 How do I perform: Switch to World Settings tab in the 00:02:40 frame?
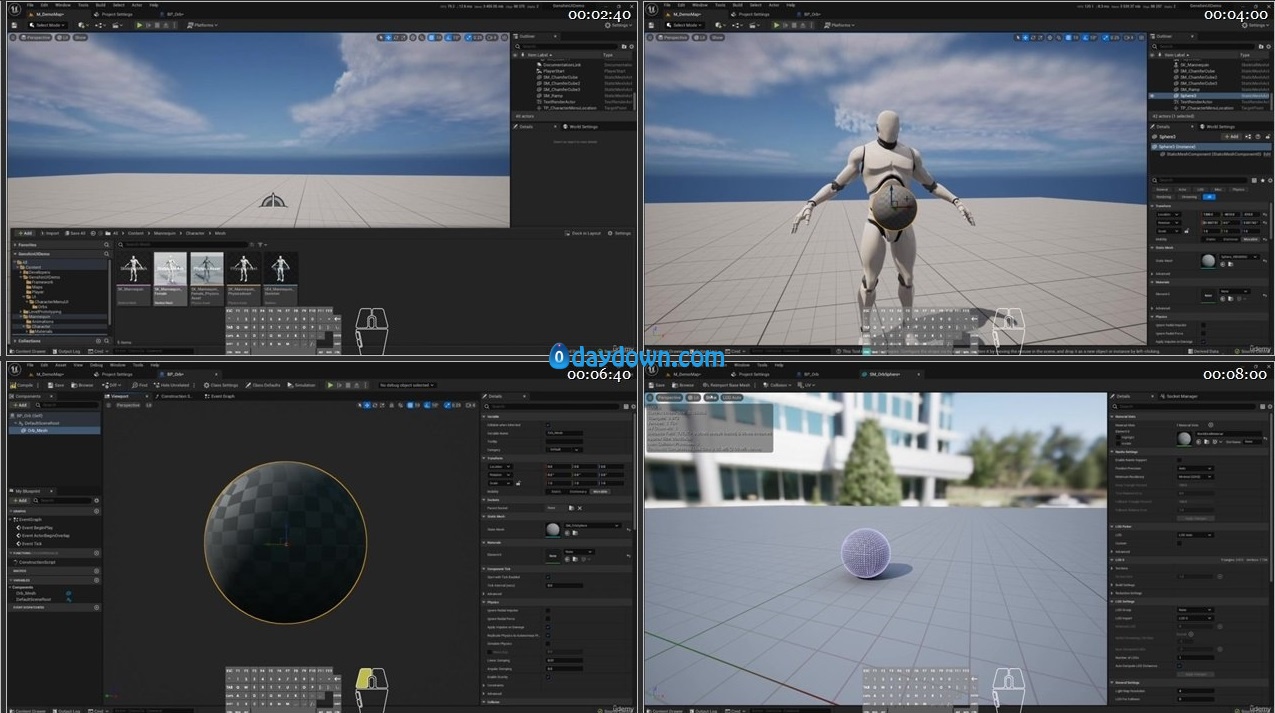pyautogui.click(x=581, y=127)
